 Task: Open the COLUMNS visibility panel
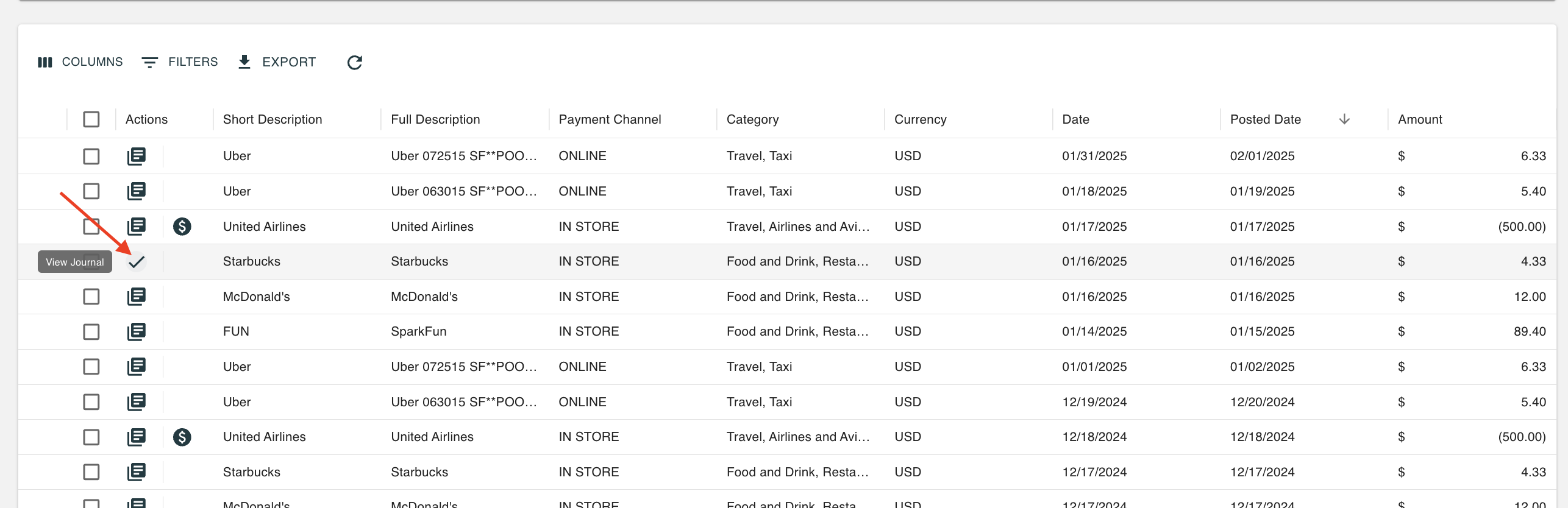pyautogui.click(x=80, y=62)
